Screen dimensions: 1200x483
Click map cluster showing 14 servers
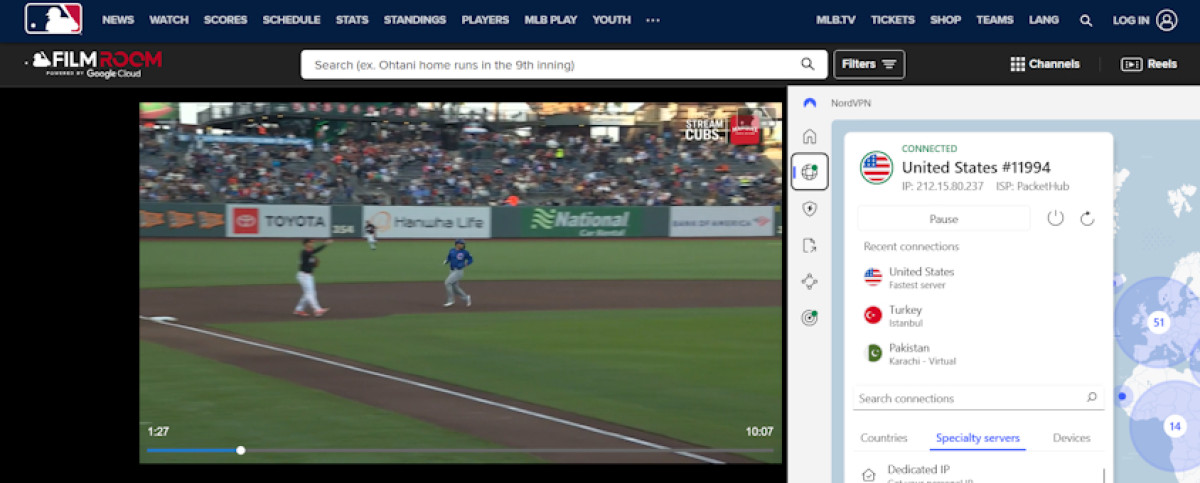[1174, 426]
